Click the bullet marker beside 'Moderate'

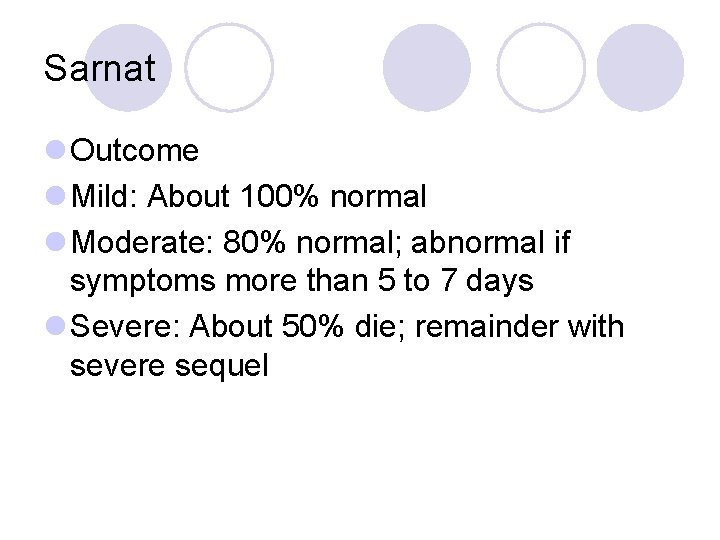56,242
